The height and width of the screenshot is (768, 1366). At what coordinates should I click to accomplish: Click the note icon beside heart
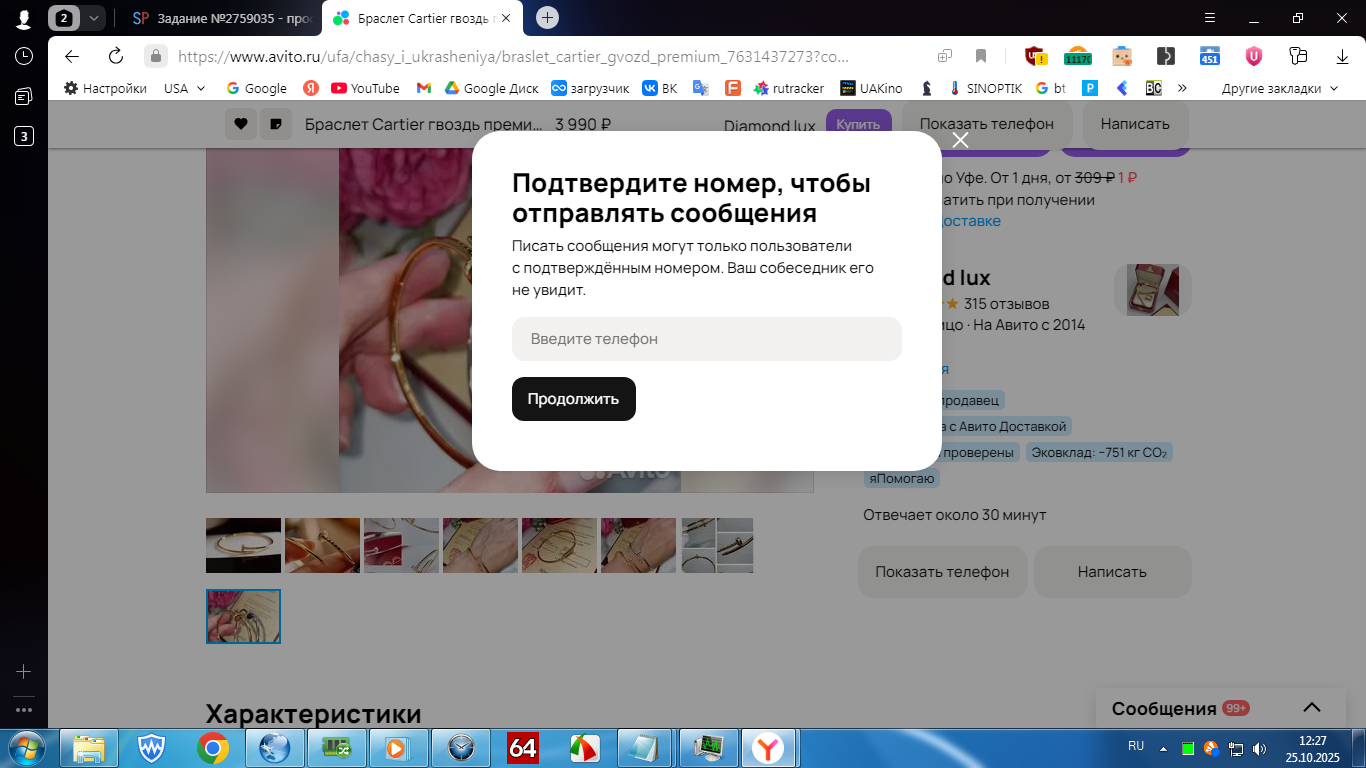[x=275, y=124]
